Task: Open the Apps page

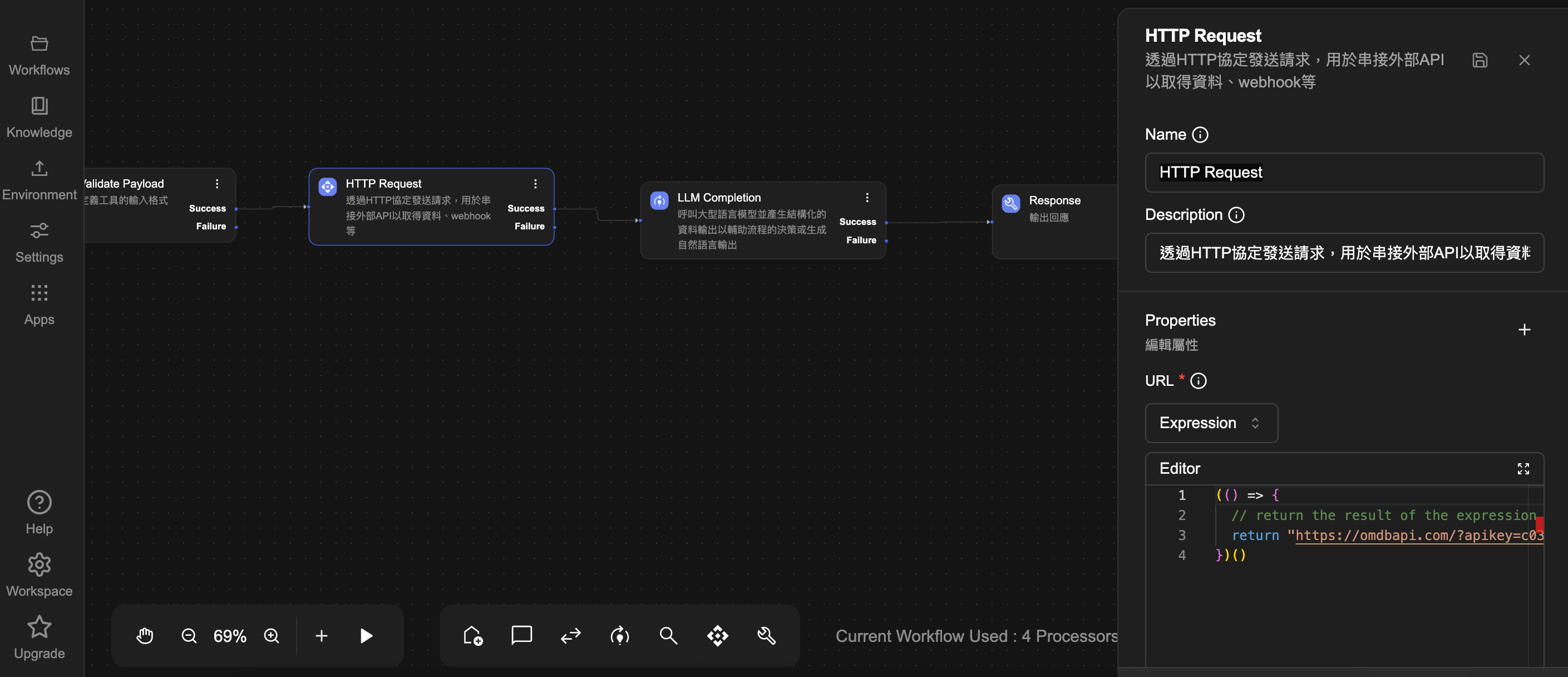Action: (40, 305)
